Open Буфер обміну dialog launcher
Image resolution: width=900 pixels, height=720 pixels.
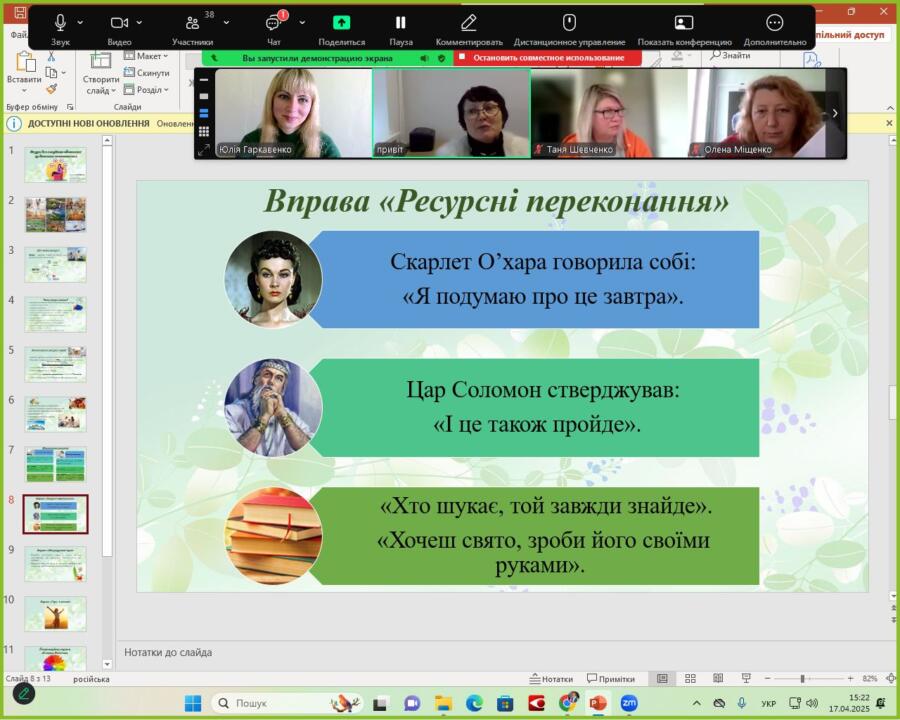pyautogui.click(x=70, y=107)
